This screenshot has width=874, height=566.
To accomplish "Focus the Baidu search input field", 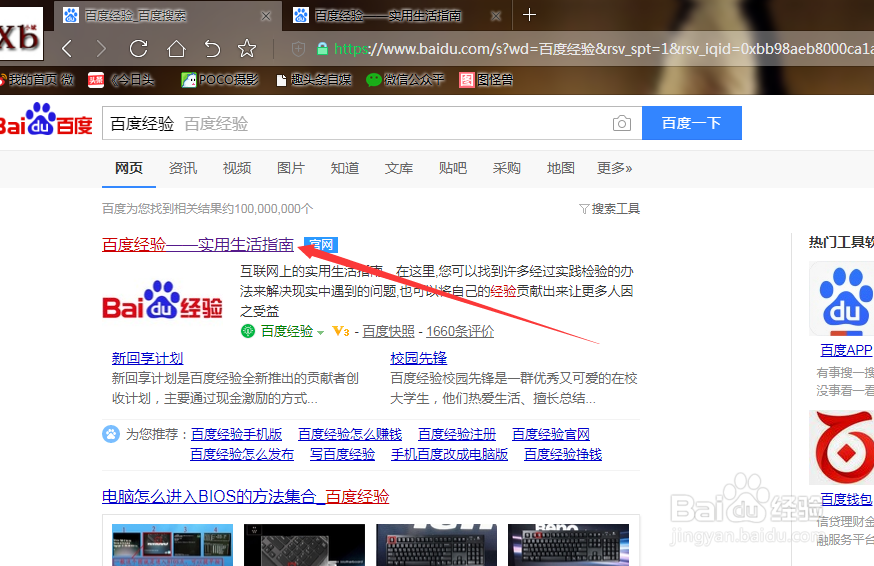I will click(x=357, y=123).
